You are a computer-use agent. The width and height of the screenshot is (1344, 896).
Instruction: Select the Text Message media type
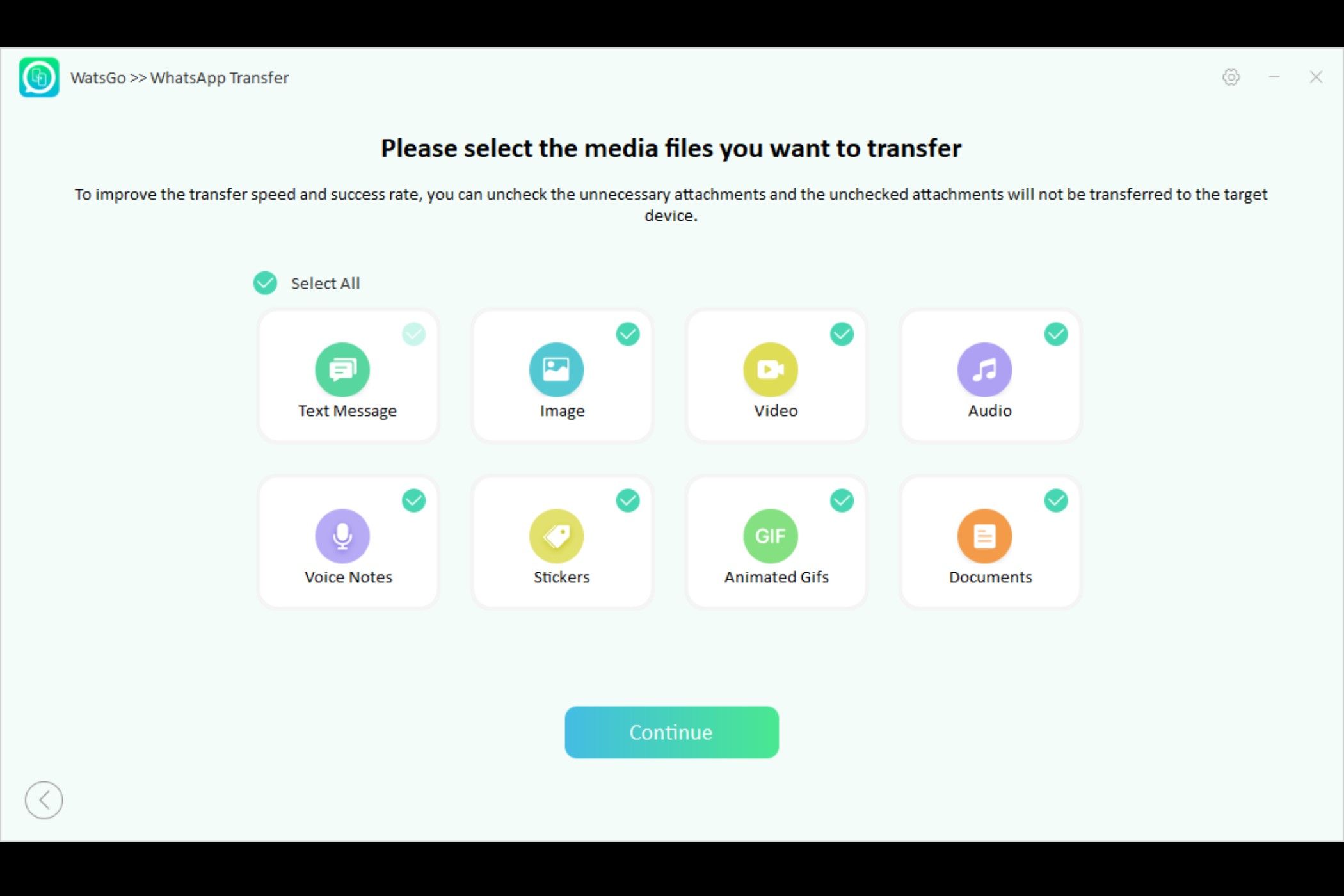point(347,375)
